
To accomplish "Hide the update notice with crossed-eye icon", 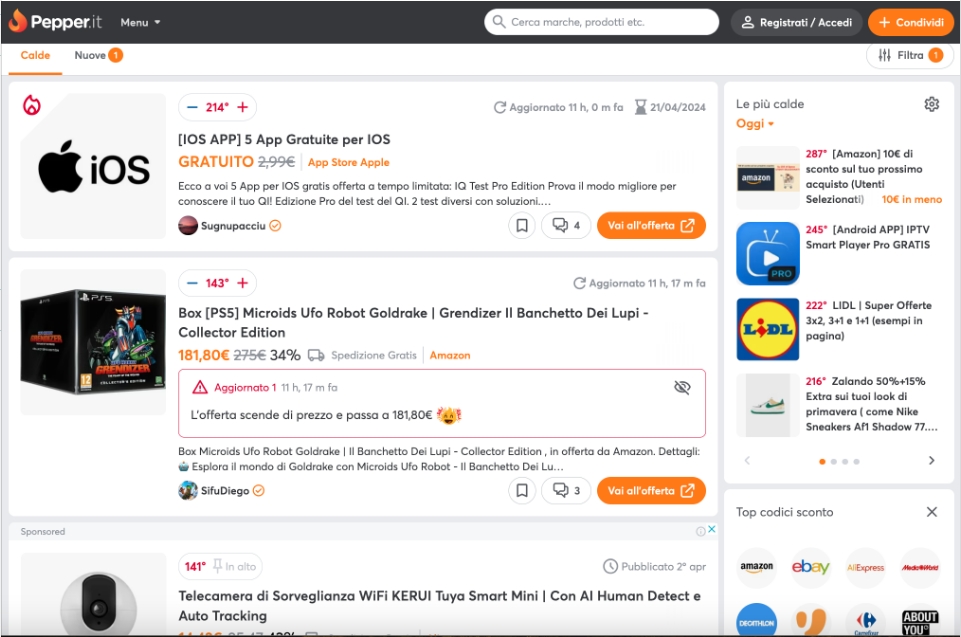I will click(x=682, y=387).
